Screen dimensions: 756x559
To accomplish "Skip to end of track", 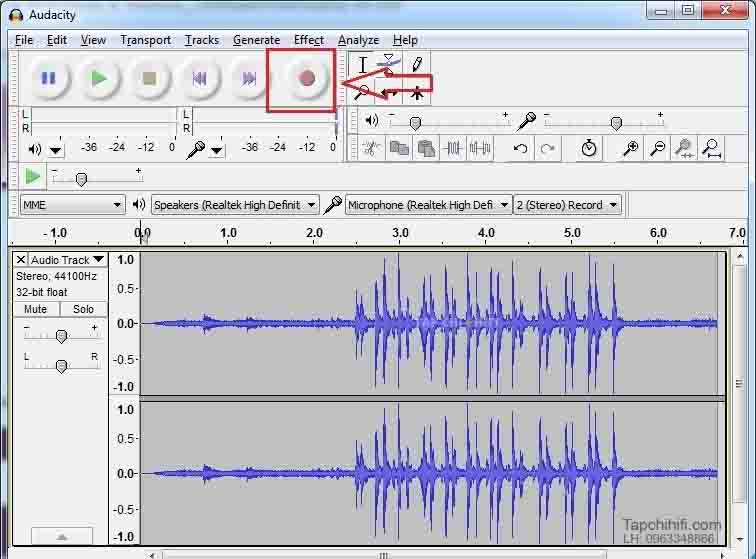I will click(249, 78).
